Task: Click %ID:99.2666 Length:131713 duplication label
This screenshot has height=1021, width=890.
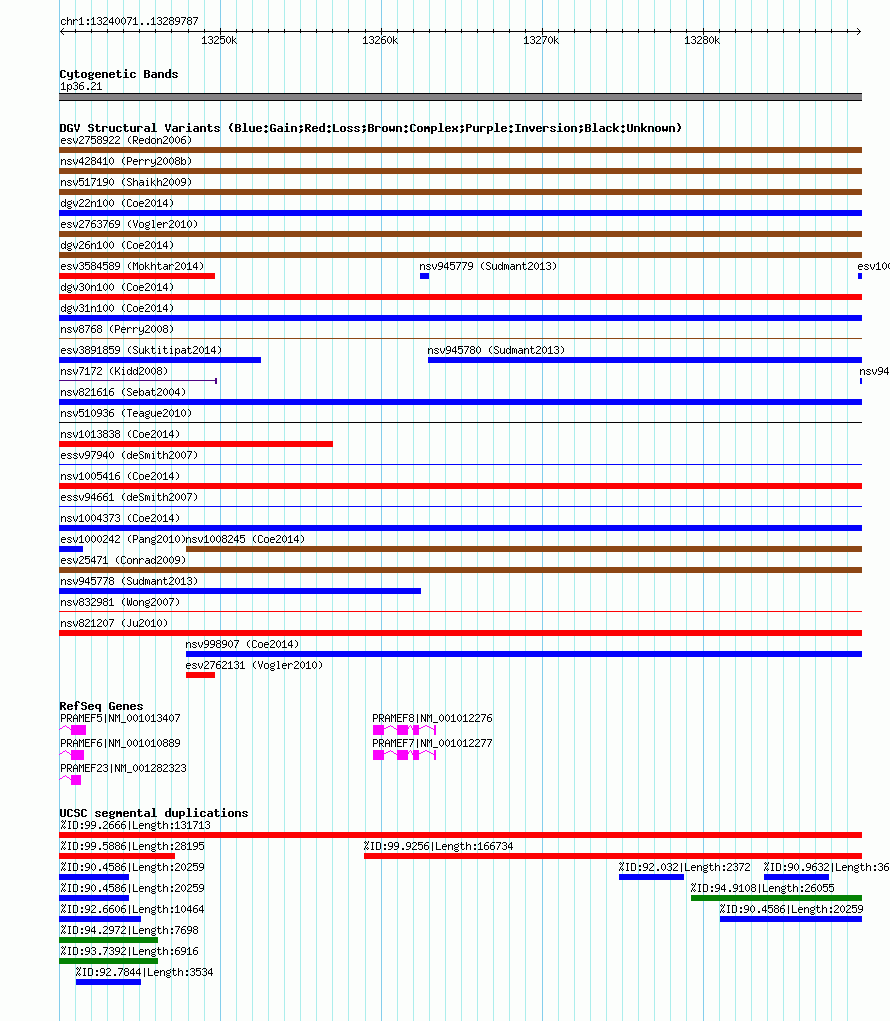Action: (135, 825)
